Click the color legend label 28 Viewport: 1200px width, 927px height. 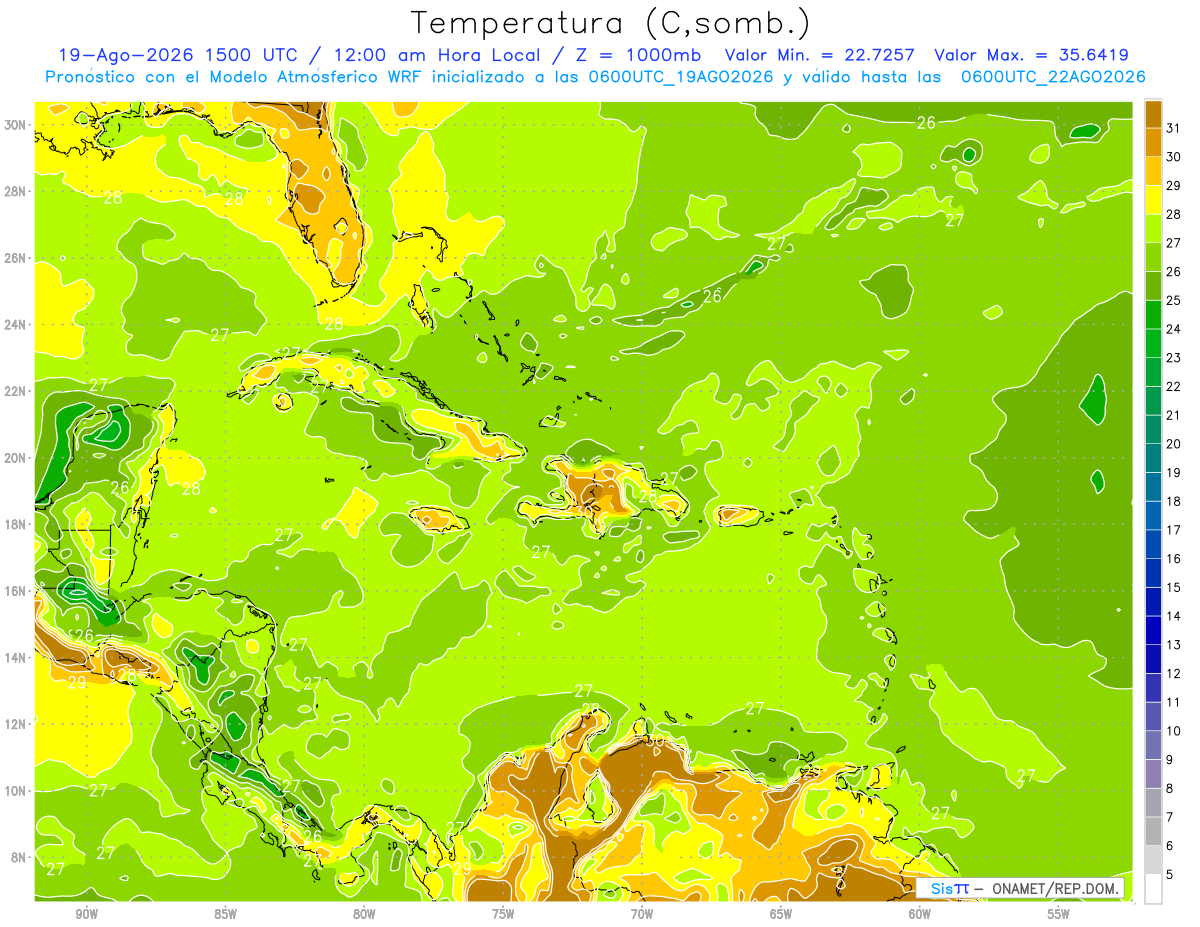click(1174, 214)
